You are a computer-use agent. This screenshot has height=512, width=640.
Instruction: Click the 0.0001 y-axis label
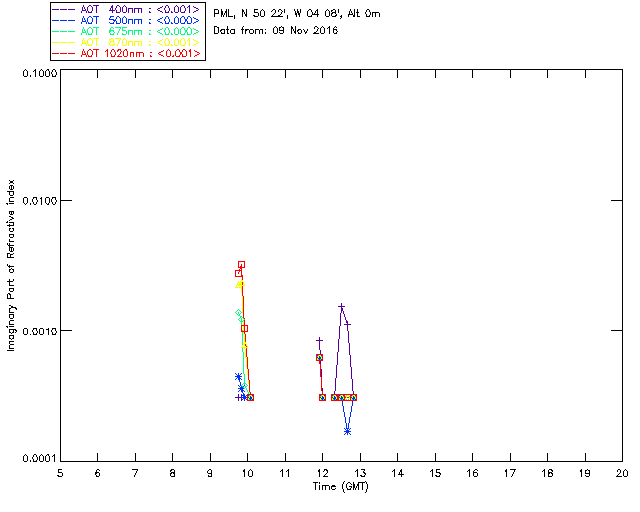coord(40,459)
